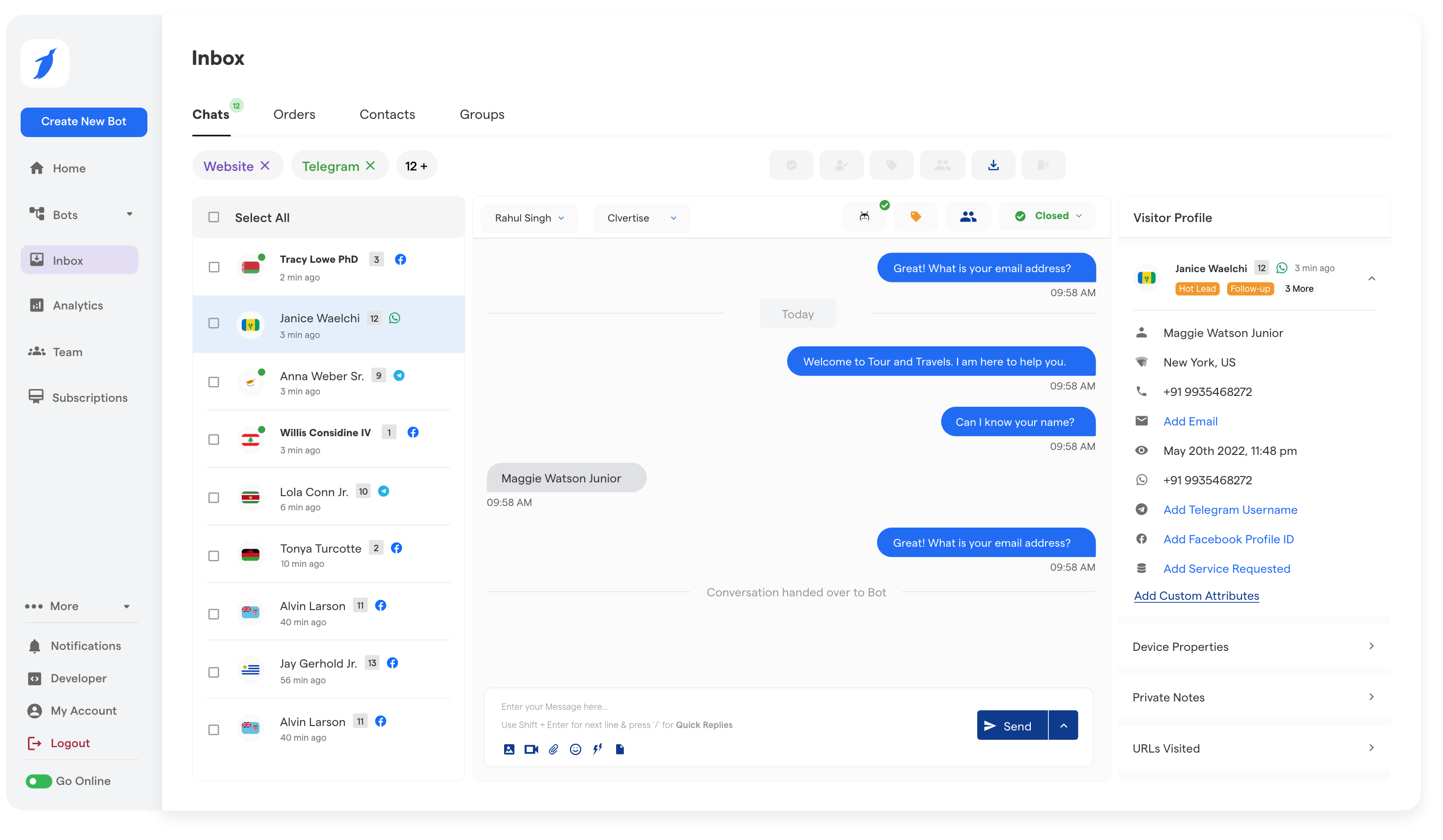Screen dimensions: 1443x840
Task: Click the assign agent icon in toolbar
Action: coord(840,166)
